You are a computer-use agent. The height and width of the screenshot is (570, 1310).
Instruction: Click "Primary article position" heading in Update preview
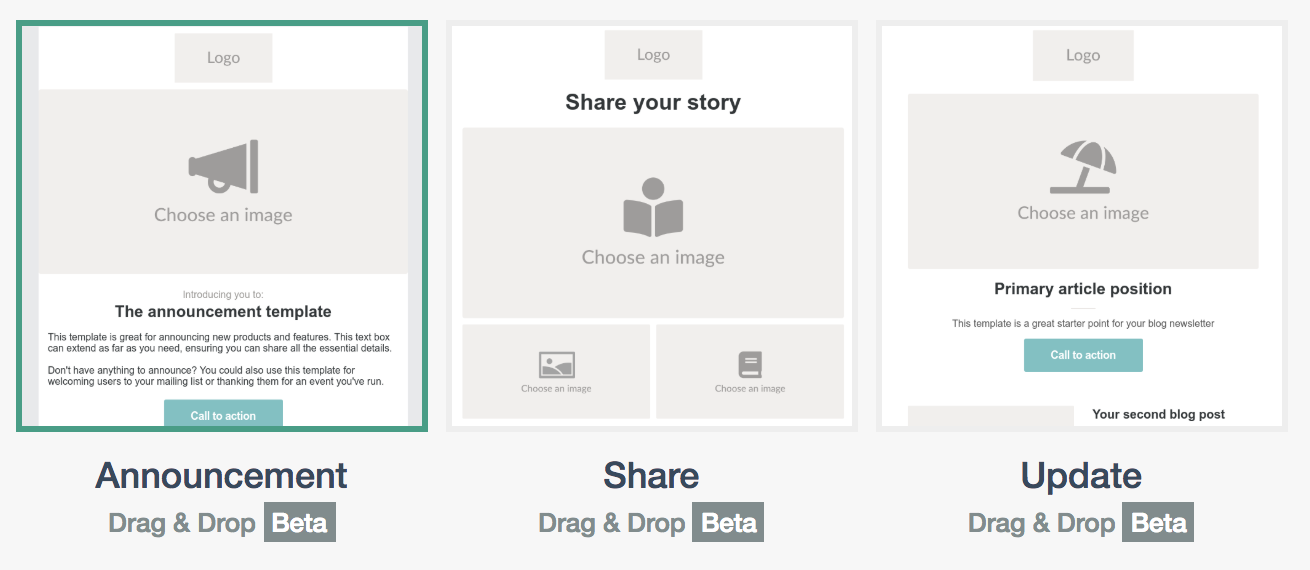click(1083, 289)
